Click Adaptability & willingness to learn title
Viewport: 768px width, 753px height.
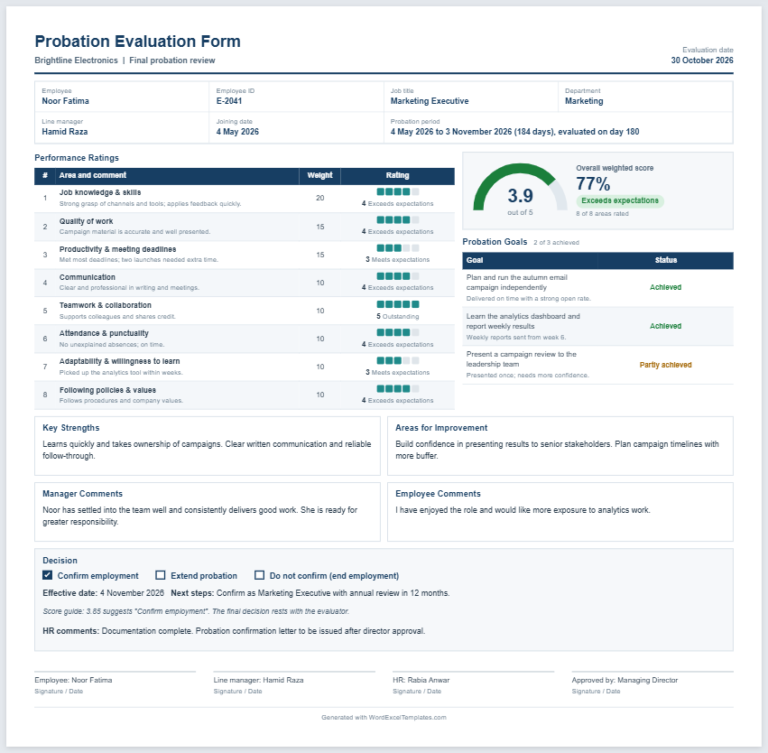(x=120, y=361)
